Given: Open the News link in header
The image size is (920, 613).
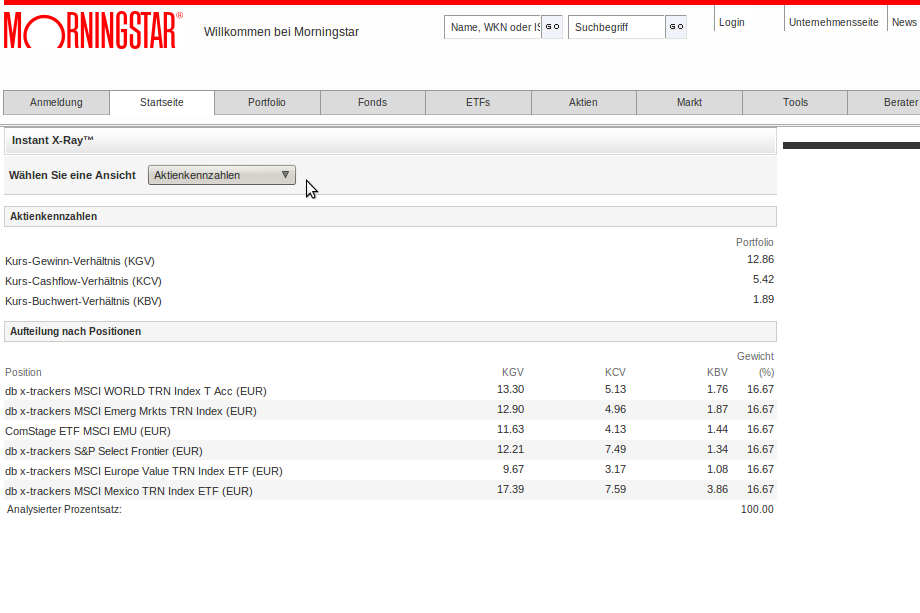Looking at the screenshot, I should click(904, 22).
